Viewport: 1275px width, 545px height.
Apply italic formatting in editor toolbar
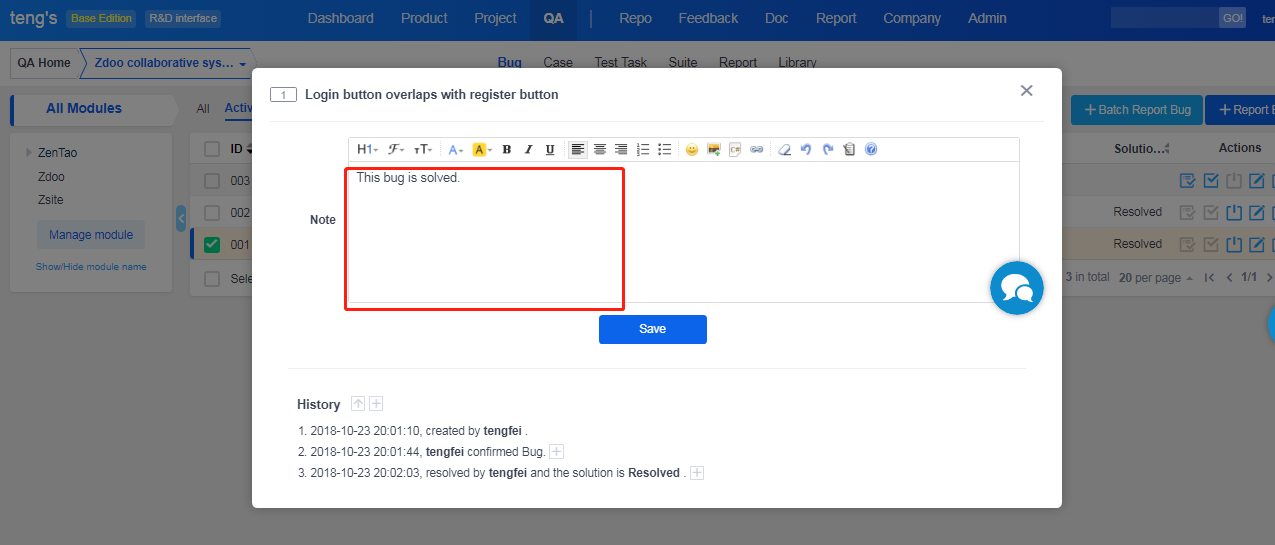529,150
